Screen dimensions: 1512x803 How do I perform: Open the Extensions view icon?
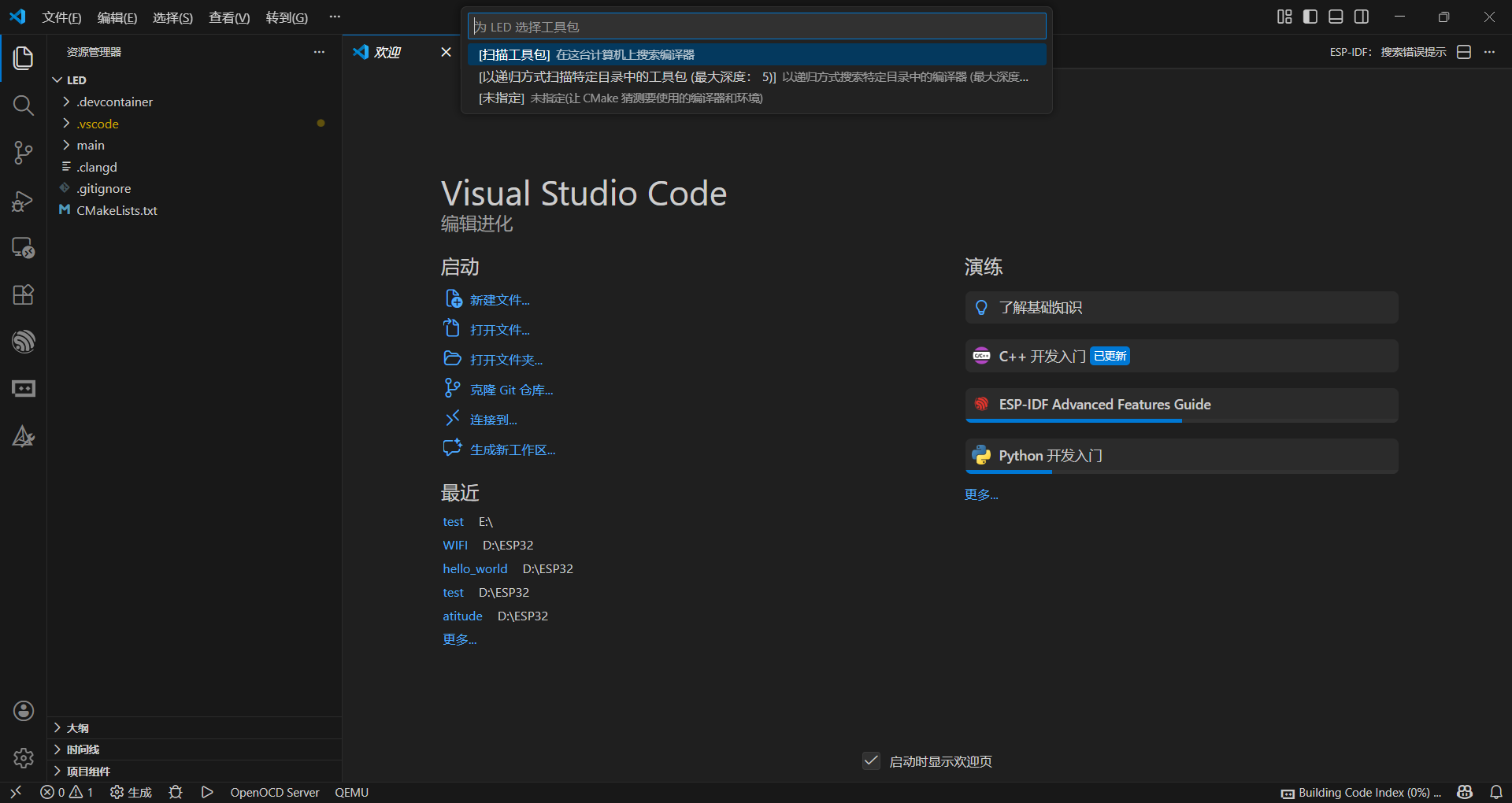click(23, 295)
